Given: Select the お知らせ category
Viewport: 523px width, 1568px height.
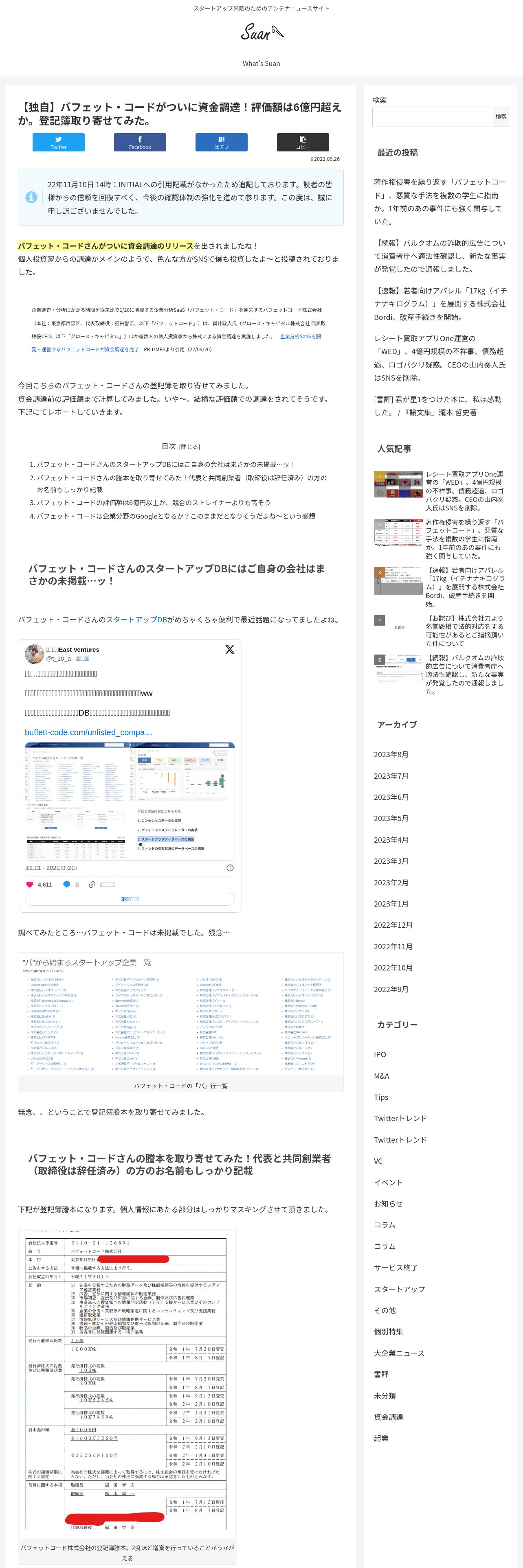Looking at the screenshot, I should (389, 1204).
